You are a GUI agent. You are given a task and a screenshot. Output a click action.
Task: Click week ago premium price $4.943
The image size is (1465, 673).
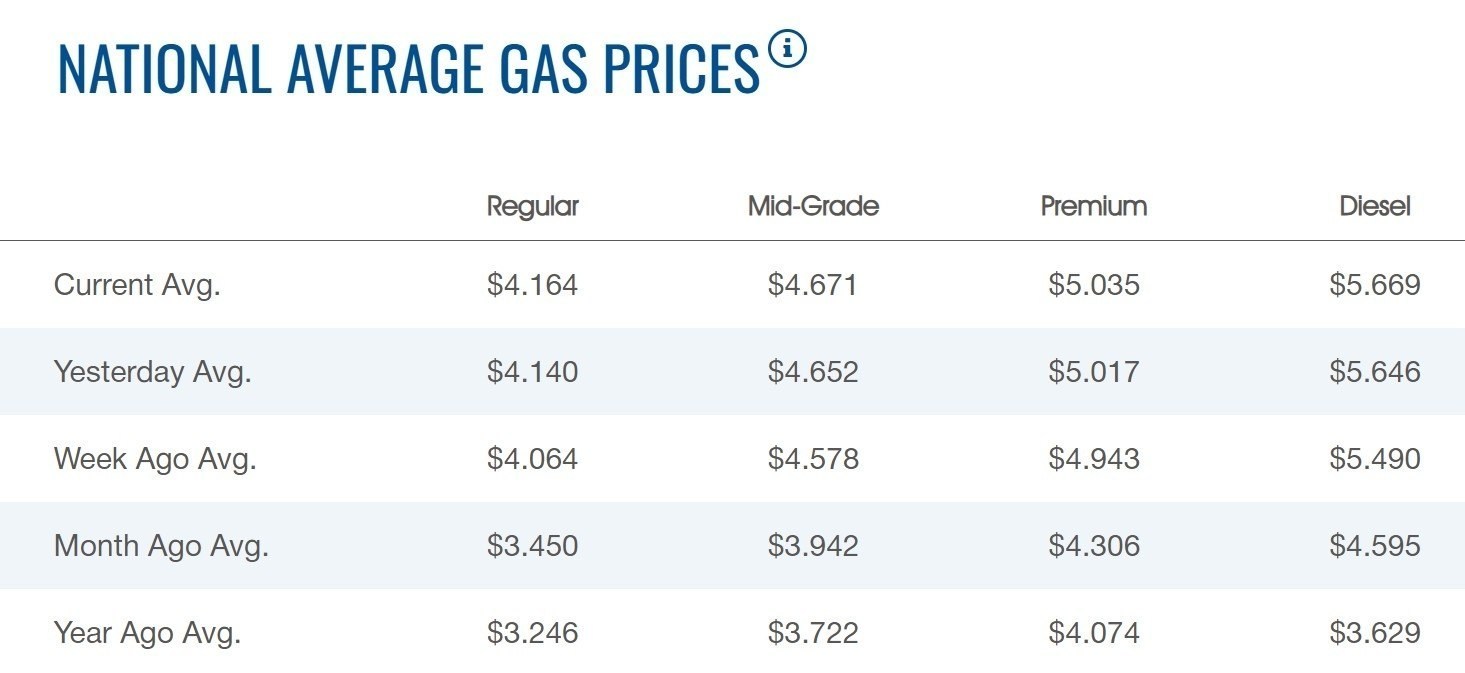pyautogui.click(x=1093, y=459)
